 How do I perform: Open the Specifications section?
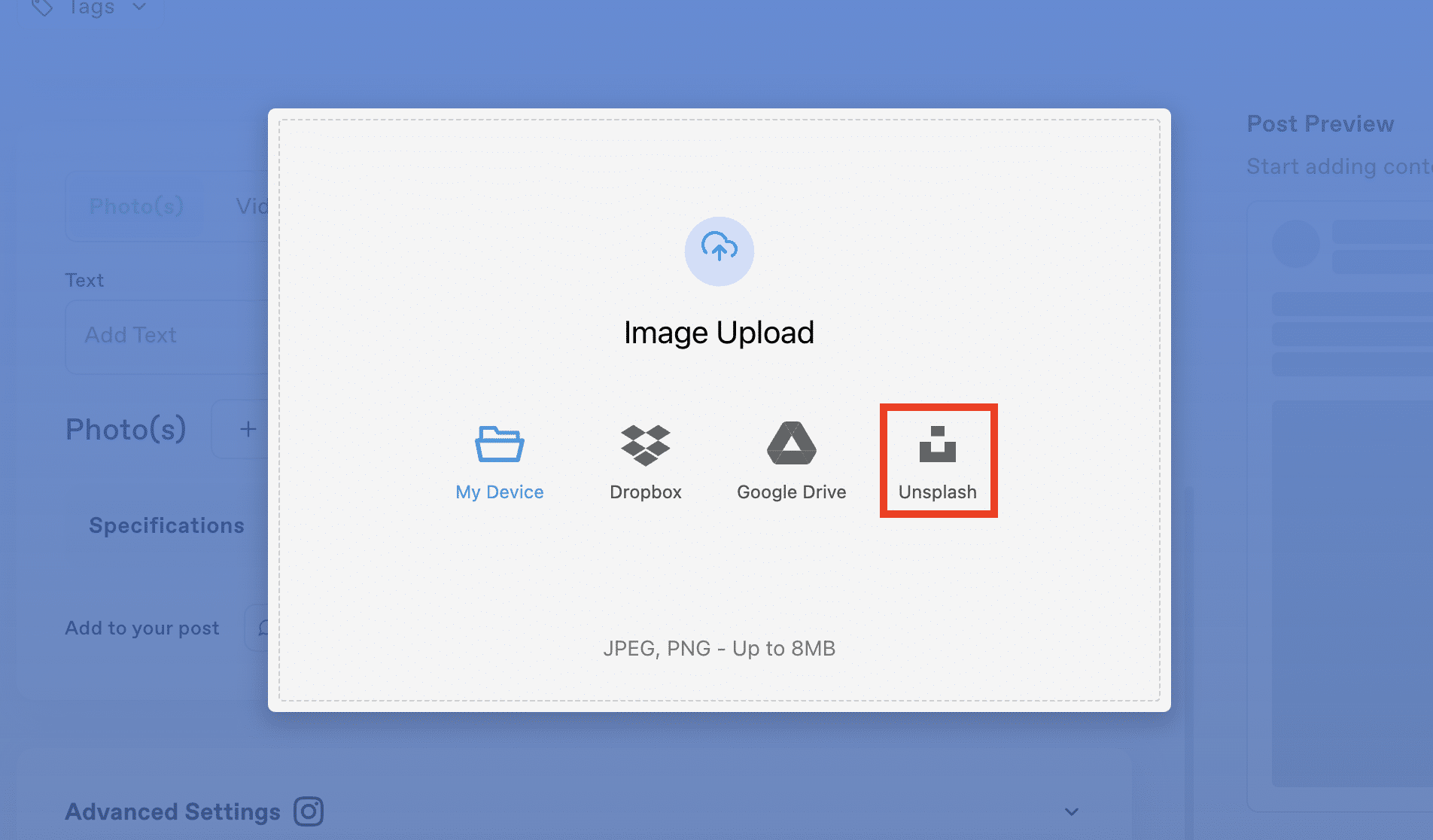[x=166, y=525]
